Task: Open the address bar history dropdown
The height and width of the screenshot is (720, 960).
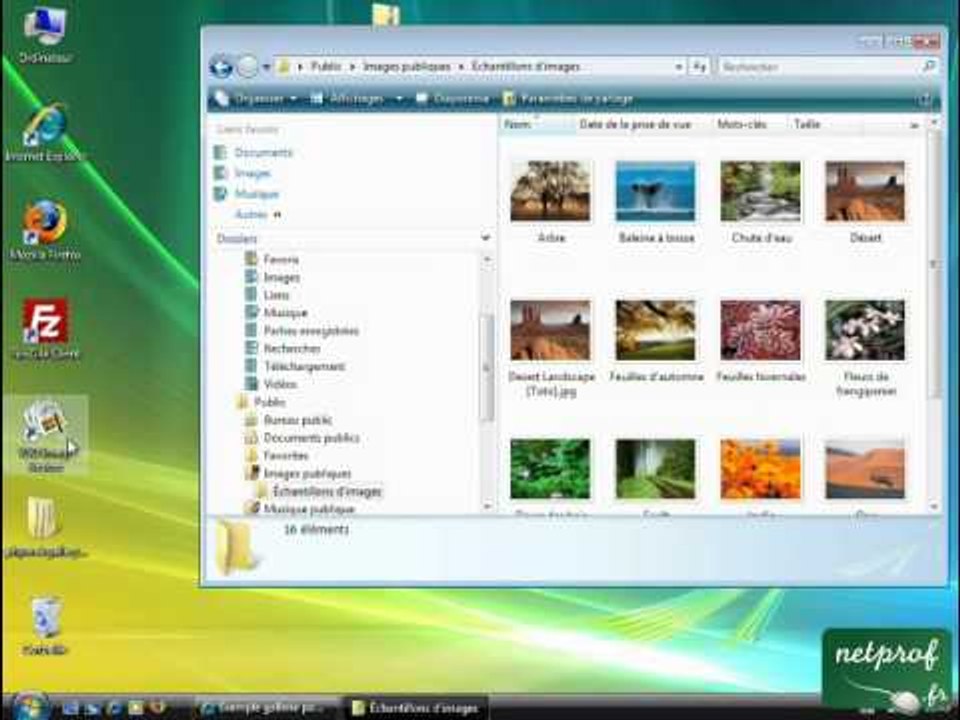Action: [x=678, y=67]
